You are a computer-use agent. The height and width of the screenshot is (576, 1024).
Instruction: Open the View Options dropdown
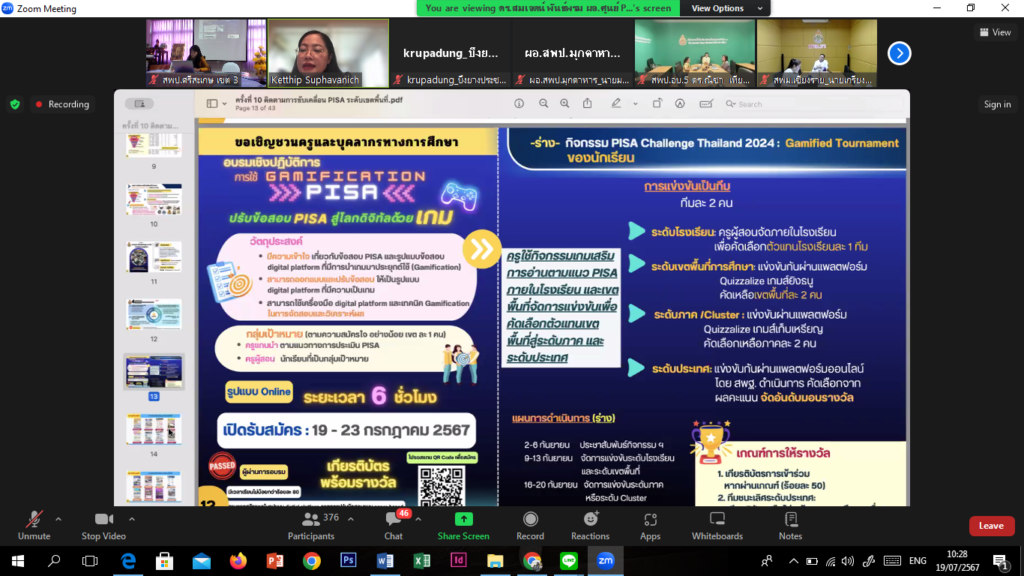point(718,8)
